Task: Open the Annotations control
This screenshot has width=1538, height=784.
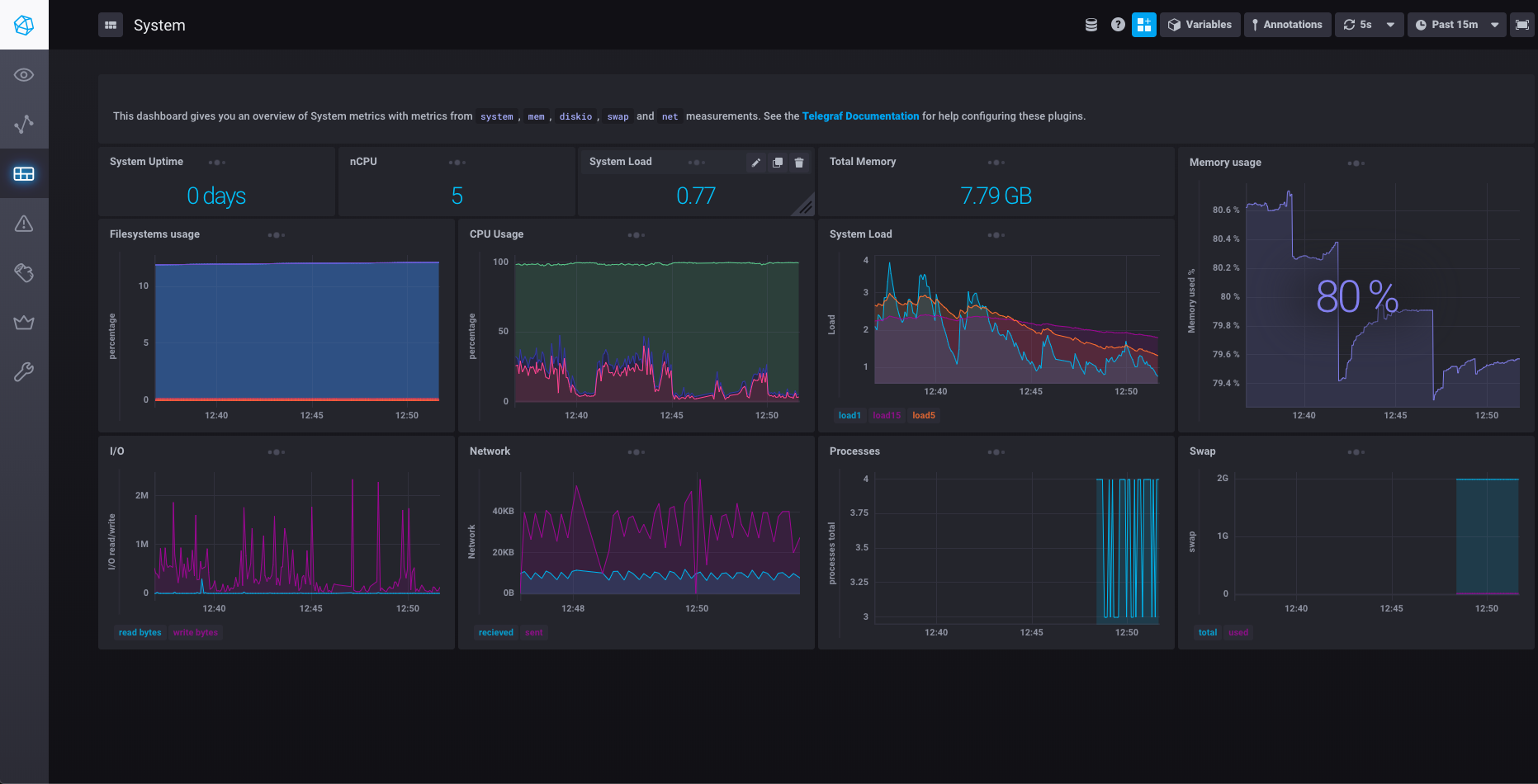Action: coord(1288,25)
